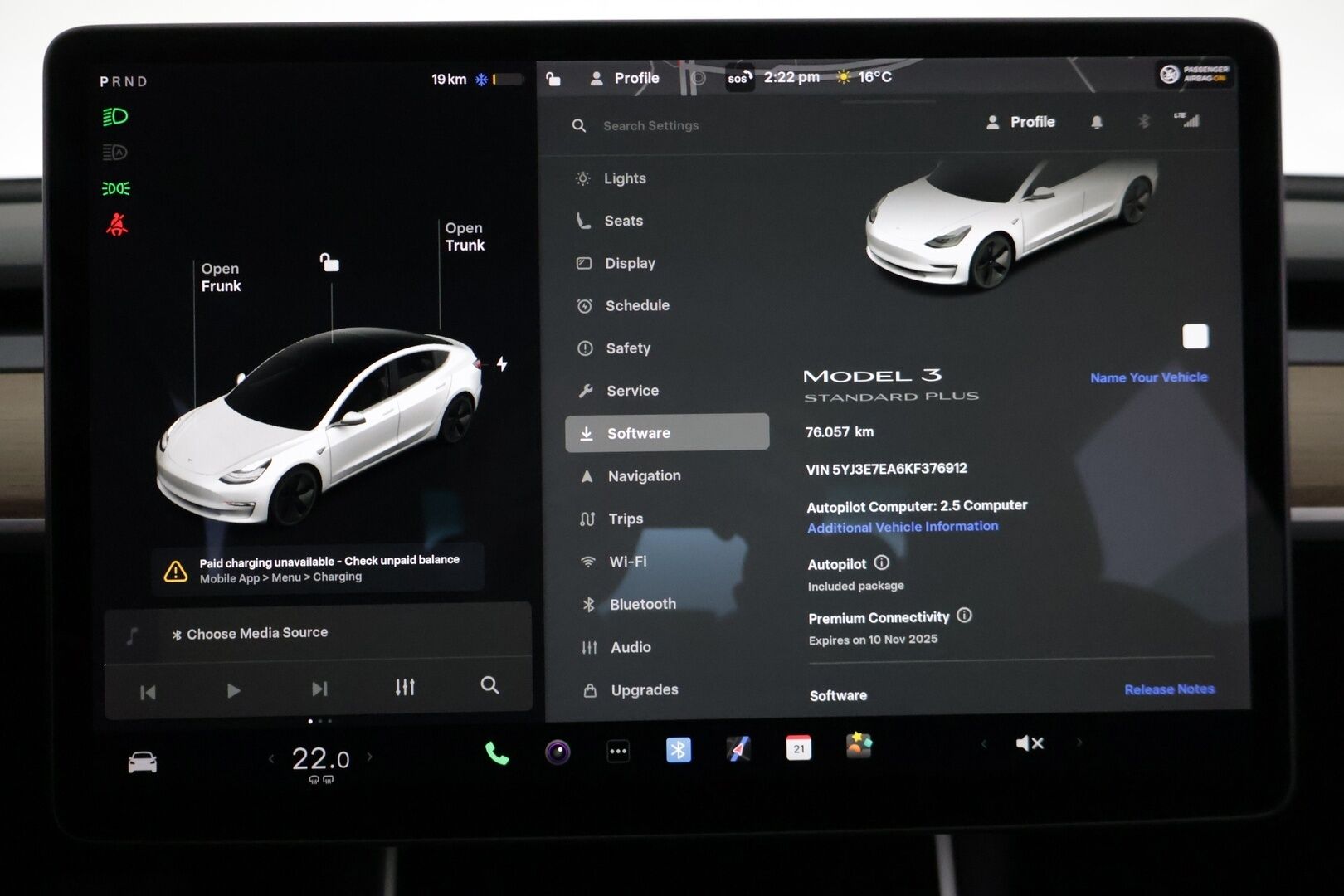Viewport: 1344px width, 896px height.
Task: Open the Bluetooth app in dock
Action: (678, 750)
